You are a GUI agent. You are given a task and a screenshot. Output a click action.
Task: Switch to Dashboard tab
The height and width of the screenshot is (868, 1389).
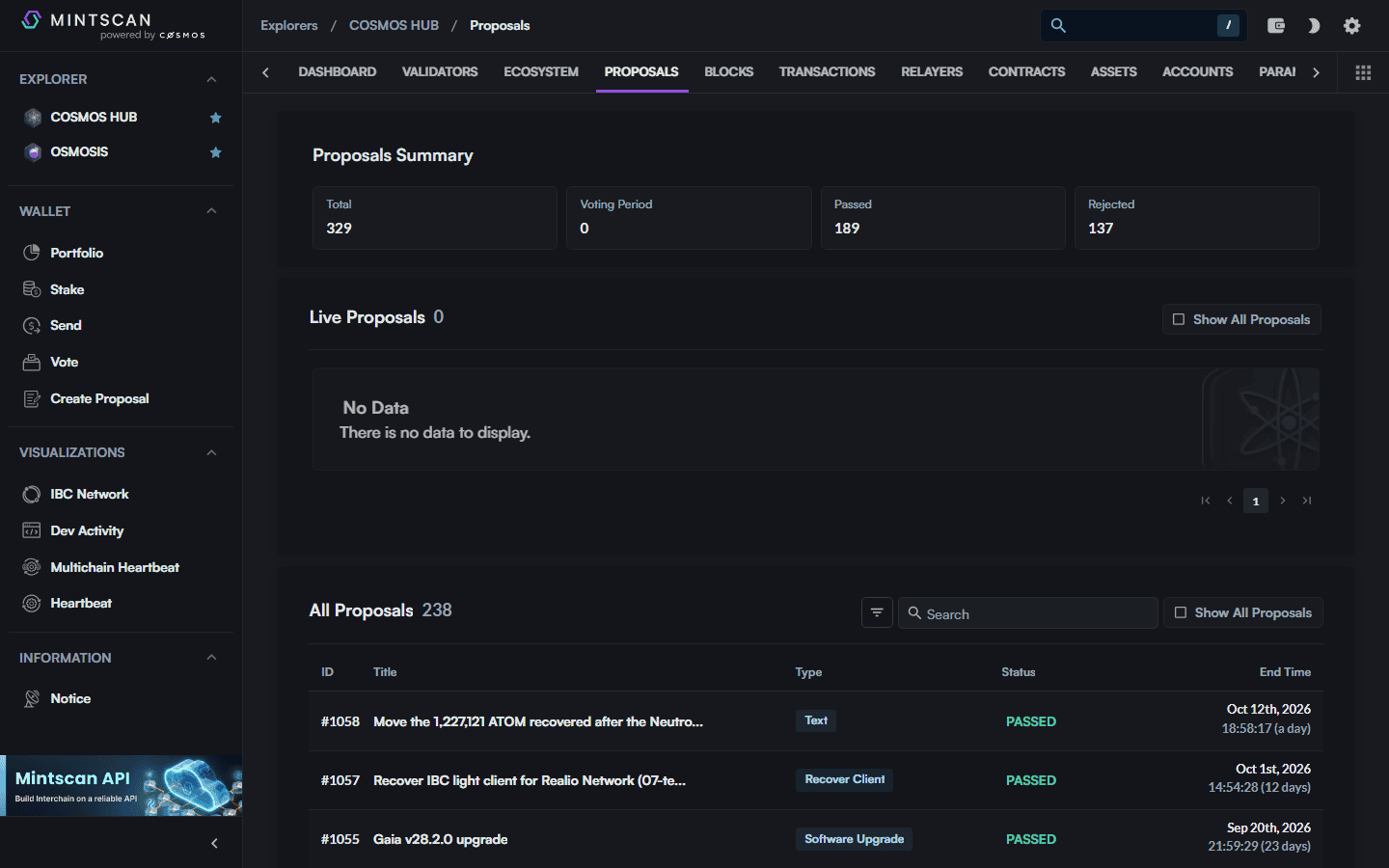(x=338, y=72)
